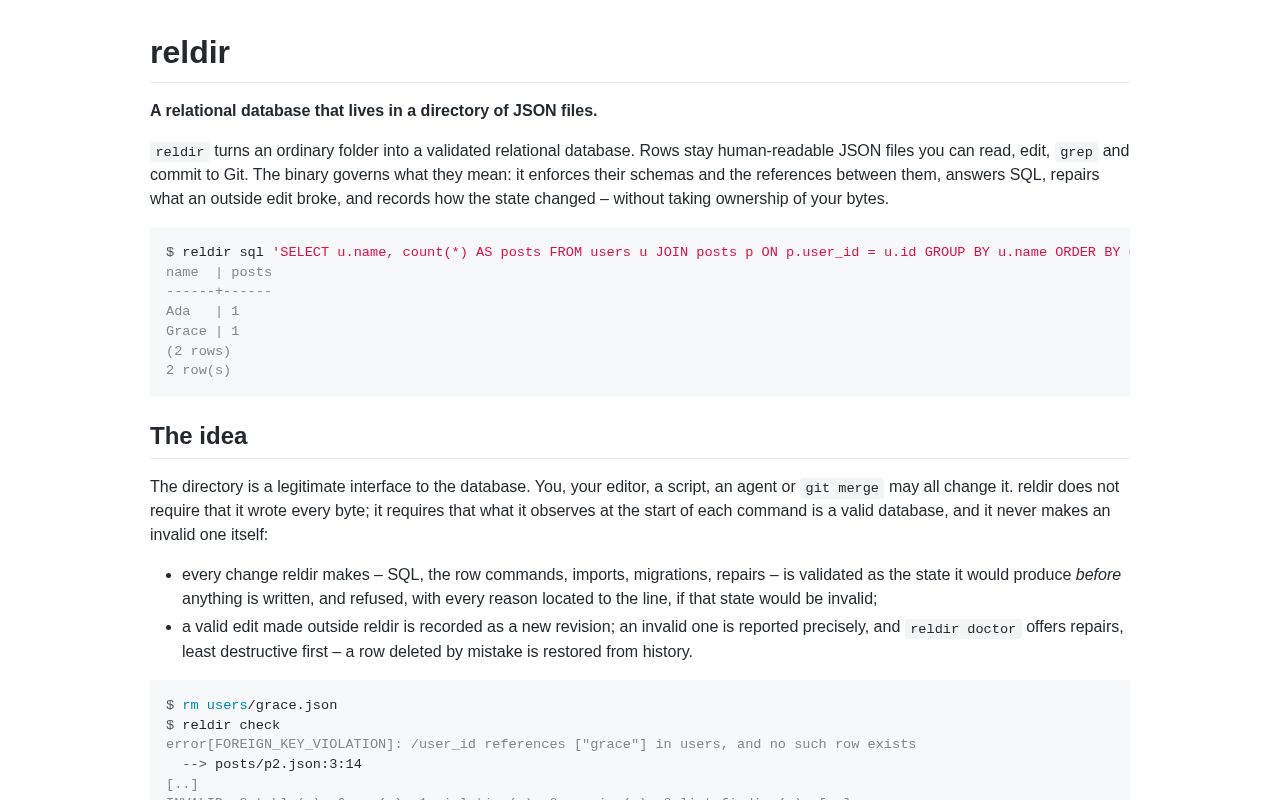Click the '------+------' separator output line
The image size is (1280, 800).
coord(219,291)
